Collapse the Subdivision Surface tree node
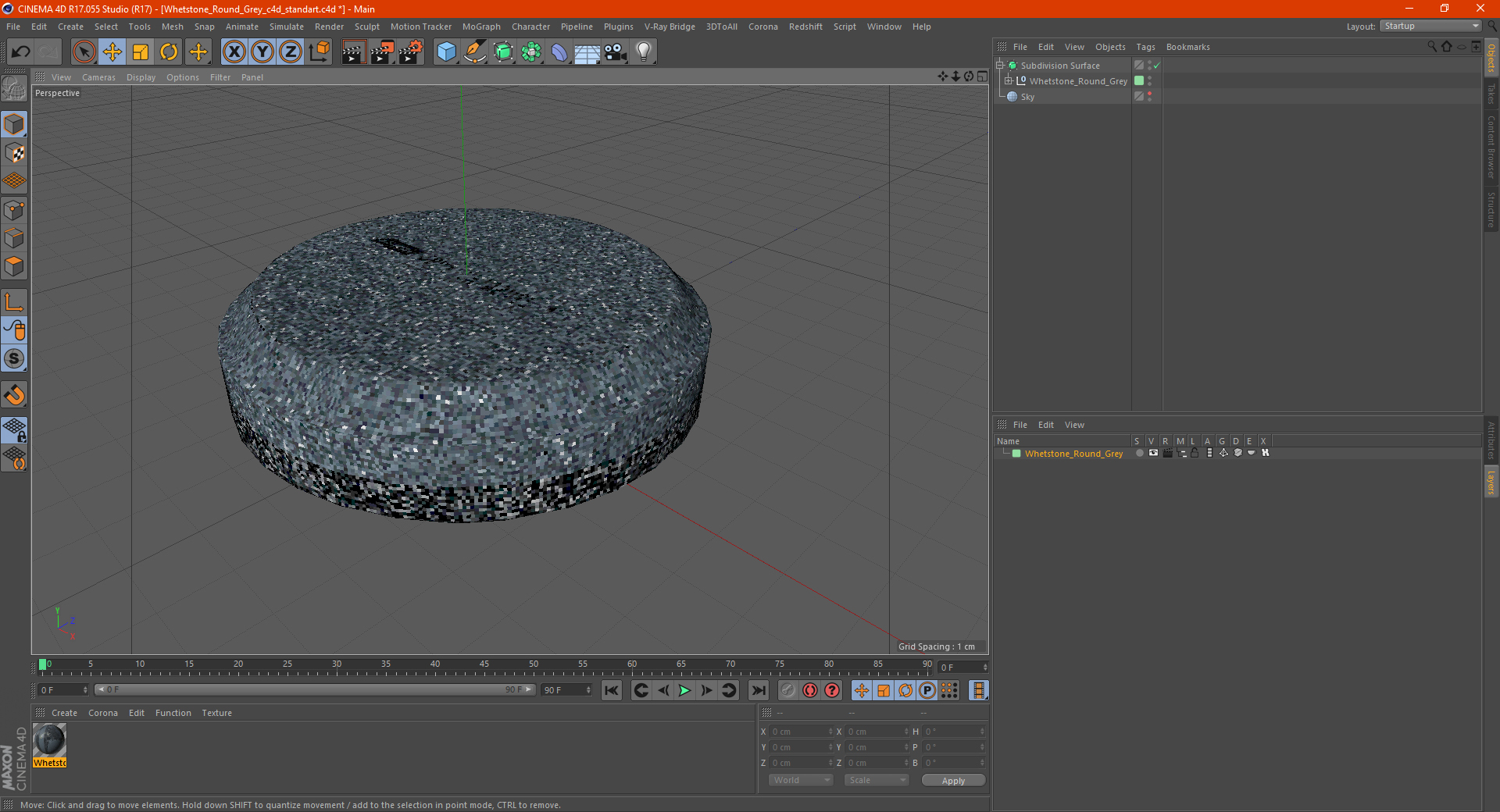The height and width of the screenshot is (812, 1500). (1000, 66)
